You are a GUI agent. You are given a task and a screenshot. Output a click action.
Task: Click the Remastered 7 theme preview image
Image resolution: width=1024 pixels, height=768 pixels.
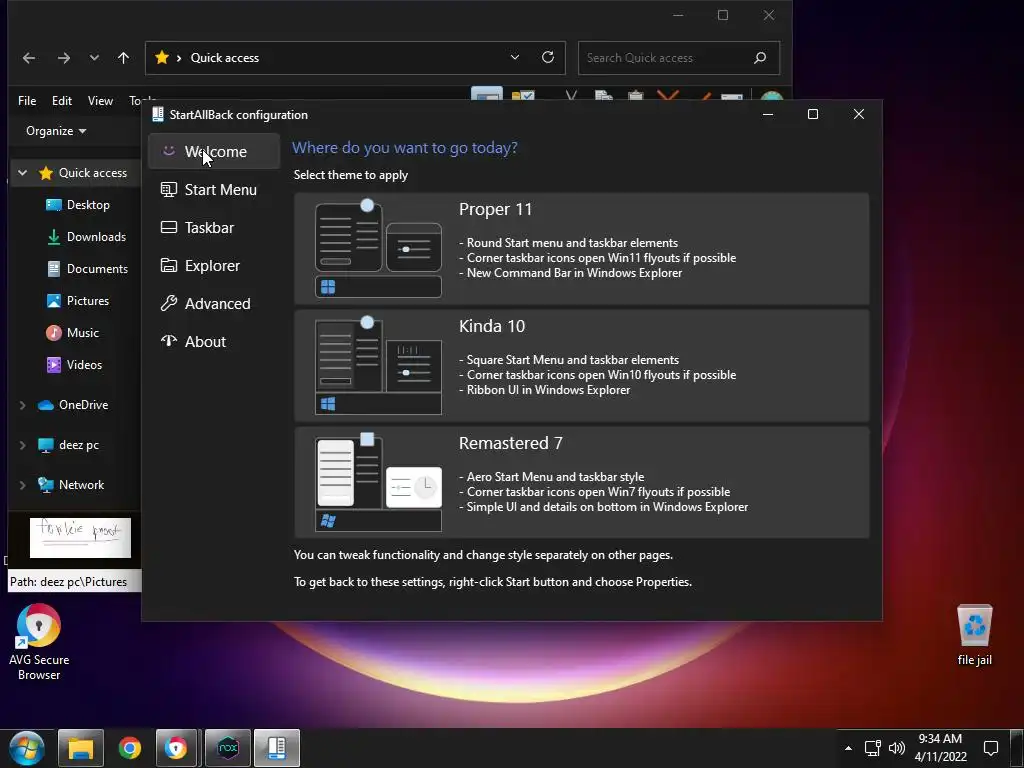[x=378, y=483]
